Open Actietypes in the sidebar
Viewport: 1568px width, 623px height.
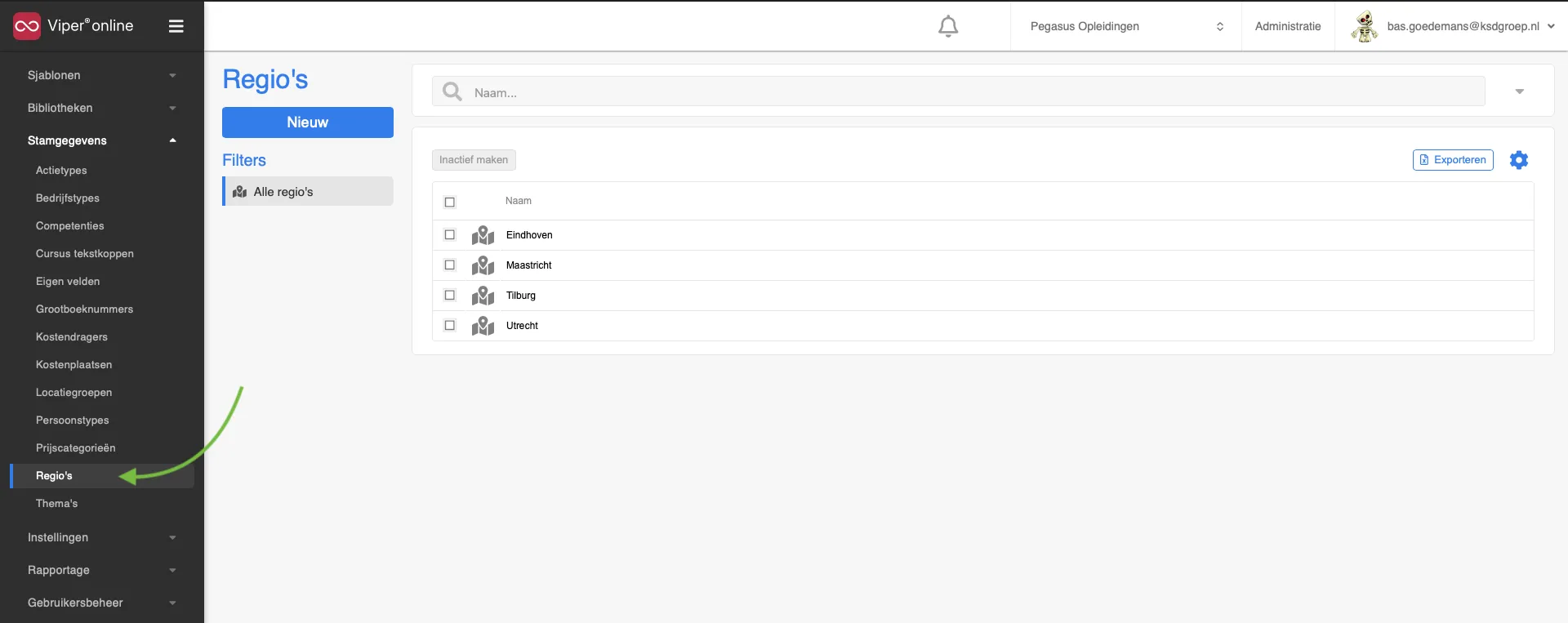tap(61, 171)
